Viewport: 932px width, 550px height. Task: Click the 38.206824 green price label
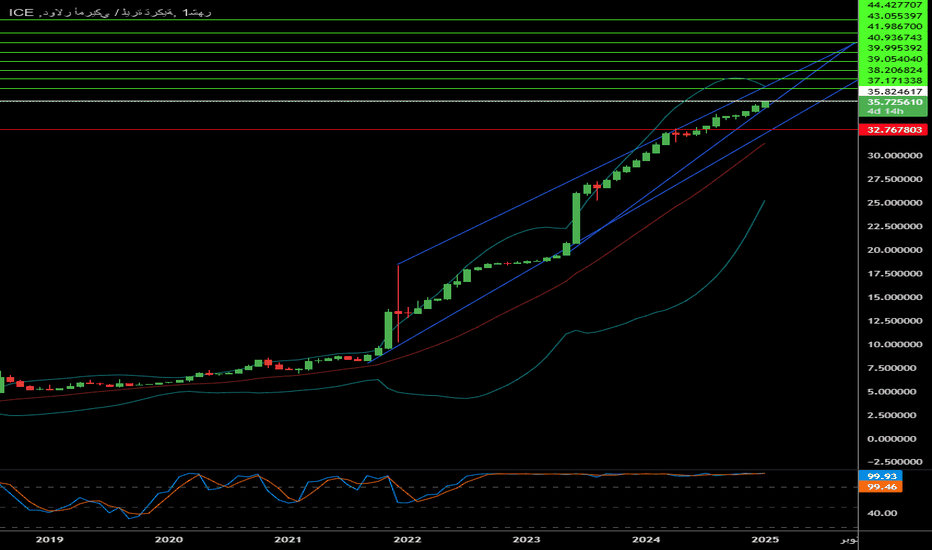tap(895, 70)
